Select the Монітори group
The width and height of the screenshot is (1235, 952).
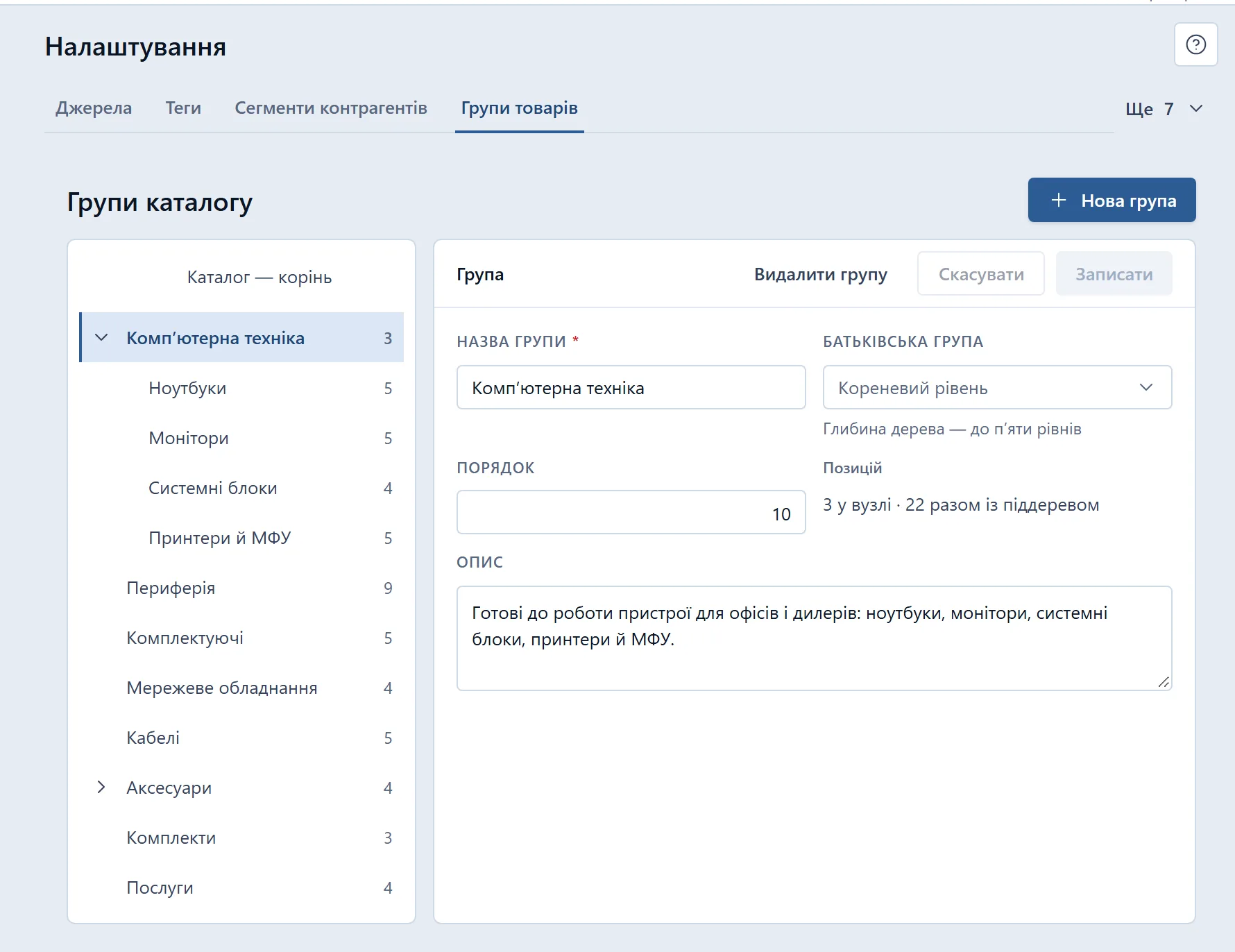coord(241,438)
